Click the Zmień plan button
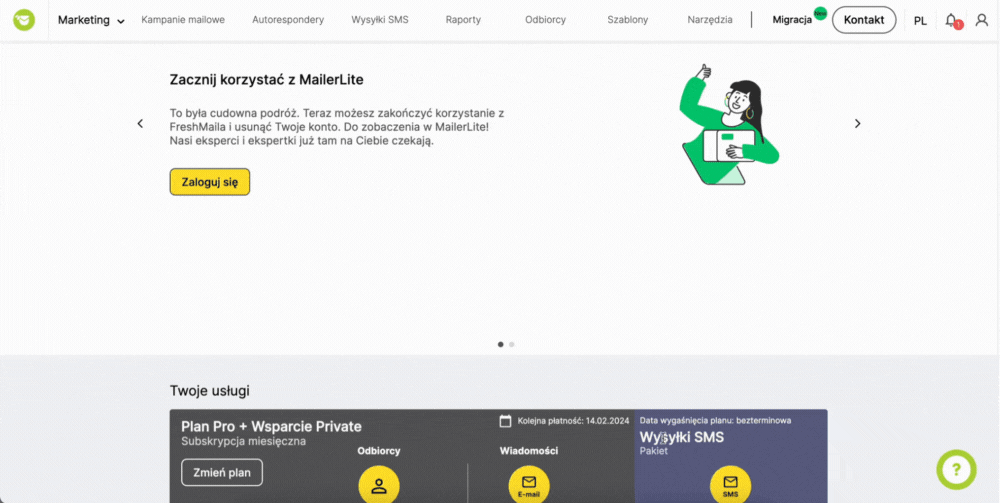This screenshot has height=503, width=1000. pyautogui.click(x=222, y=472)
